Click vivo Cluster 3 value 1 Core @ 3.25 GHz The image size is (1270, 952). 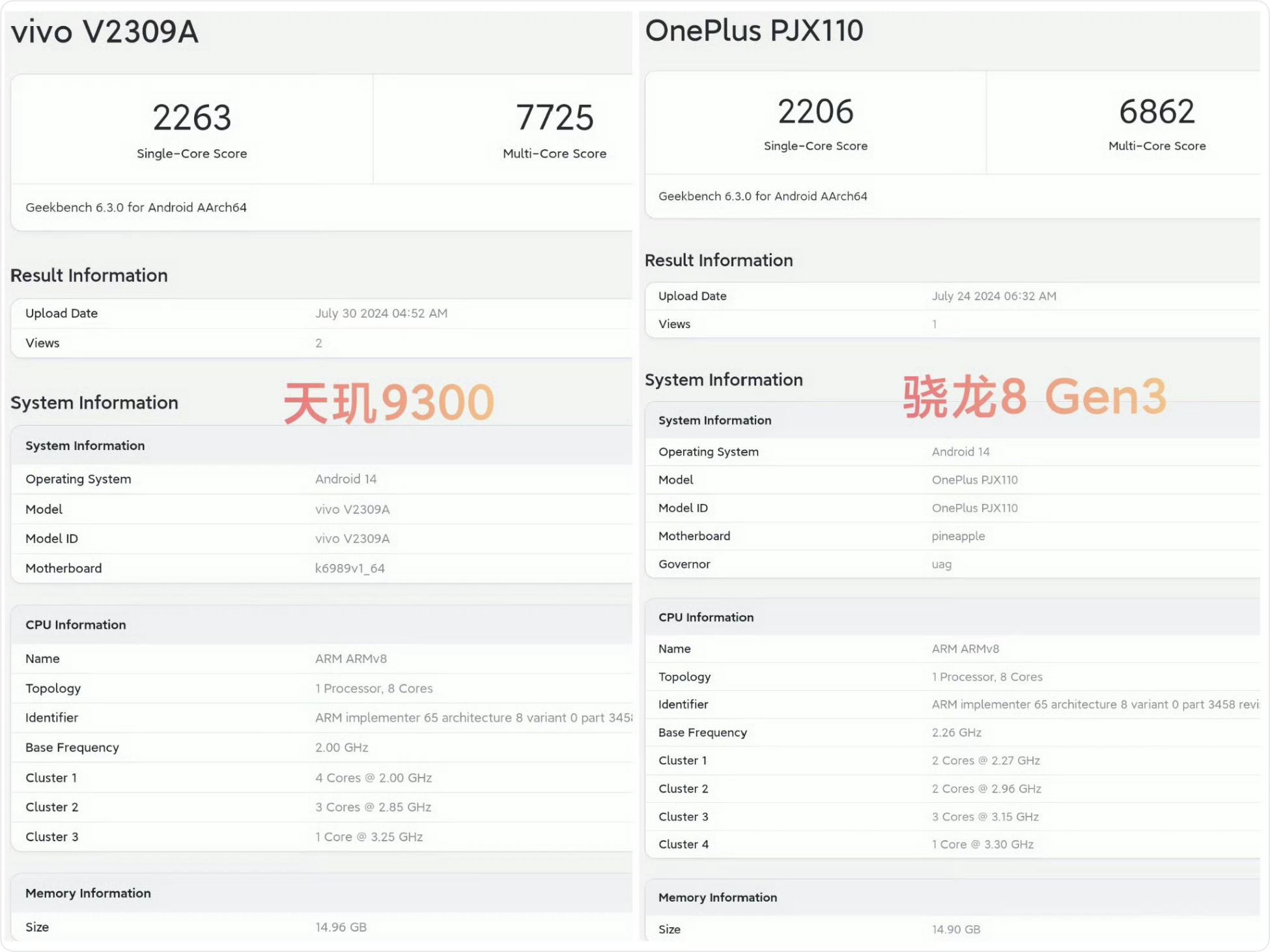369,837
